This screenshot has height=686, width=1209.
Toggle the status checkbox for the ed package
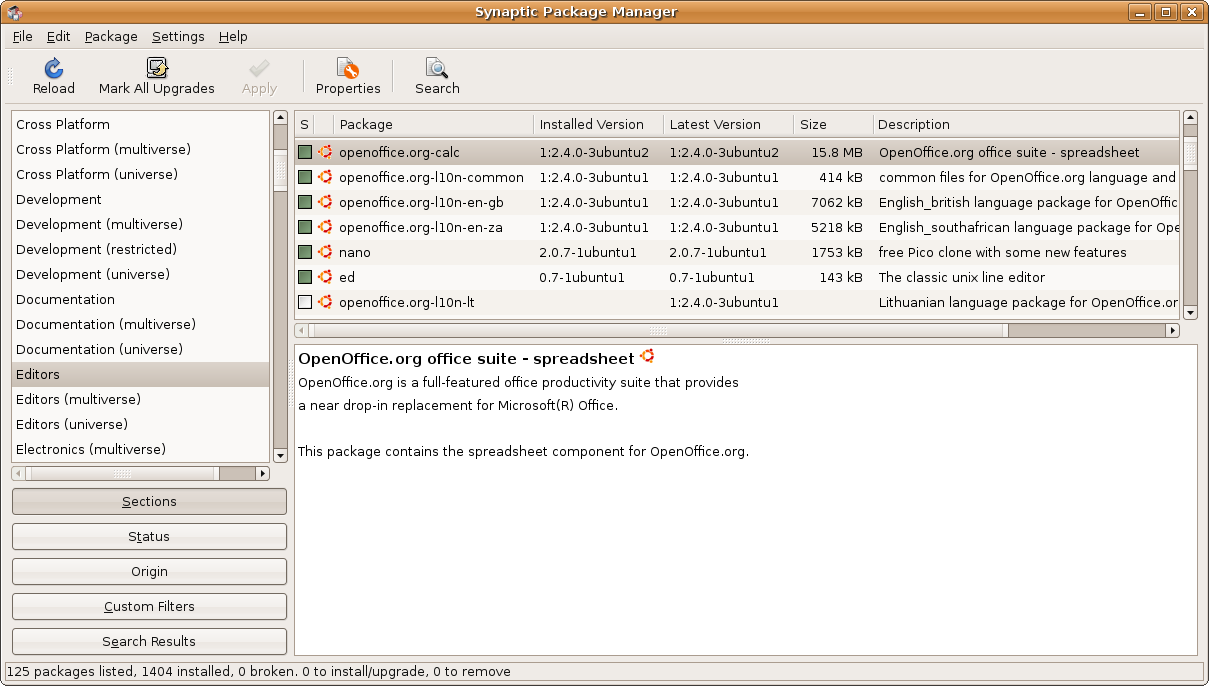coord(305,277)
